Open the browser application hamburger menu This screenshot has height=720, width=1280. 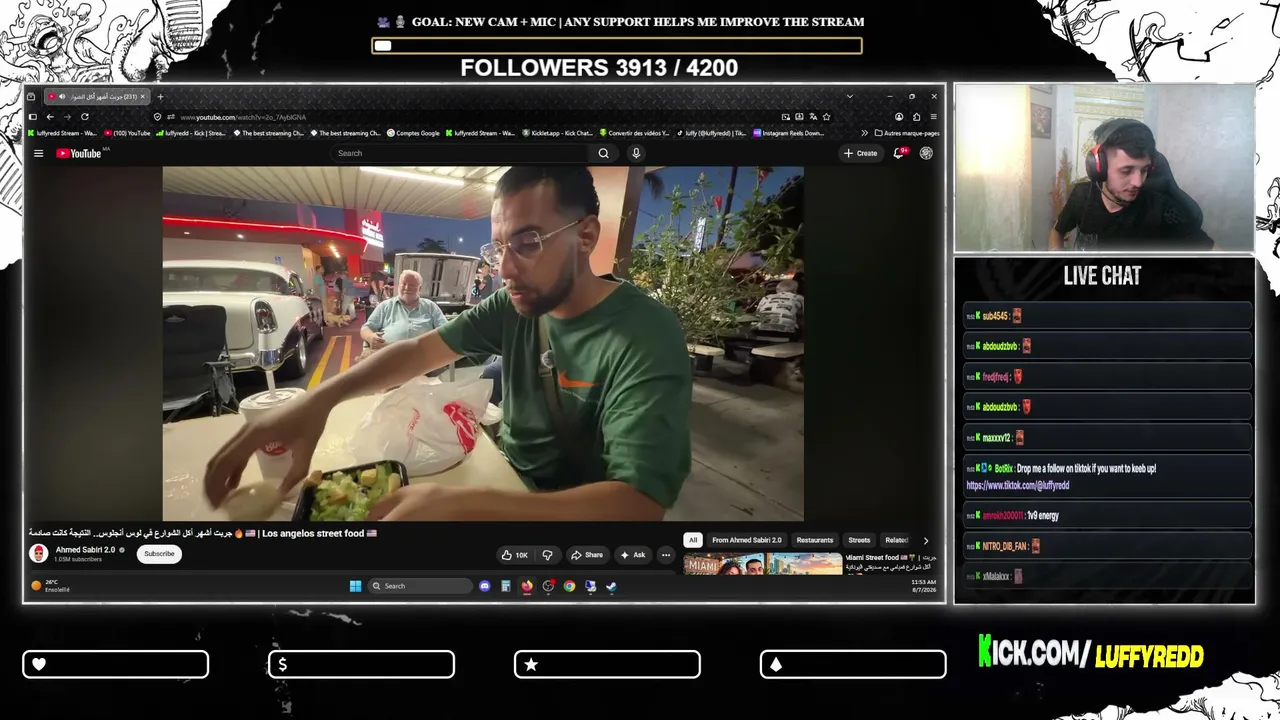(x=933, y=117)
